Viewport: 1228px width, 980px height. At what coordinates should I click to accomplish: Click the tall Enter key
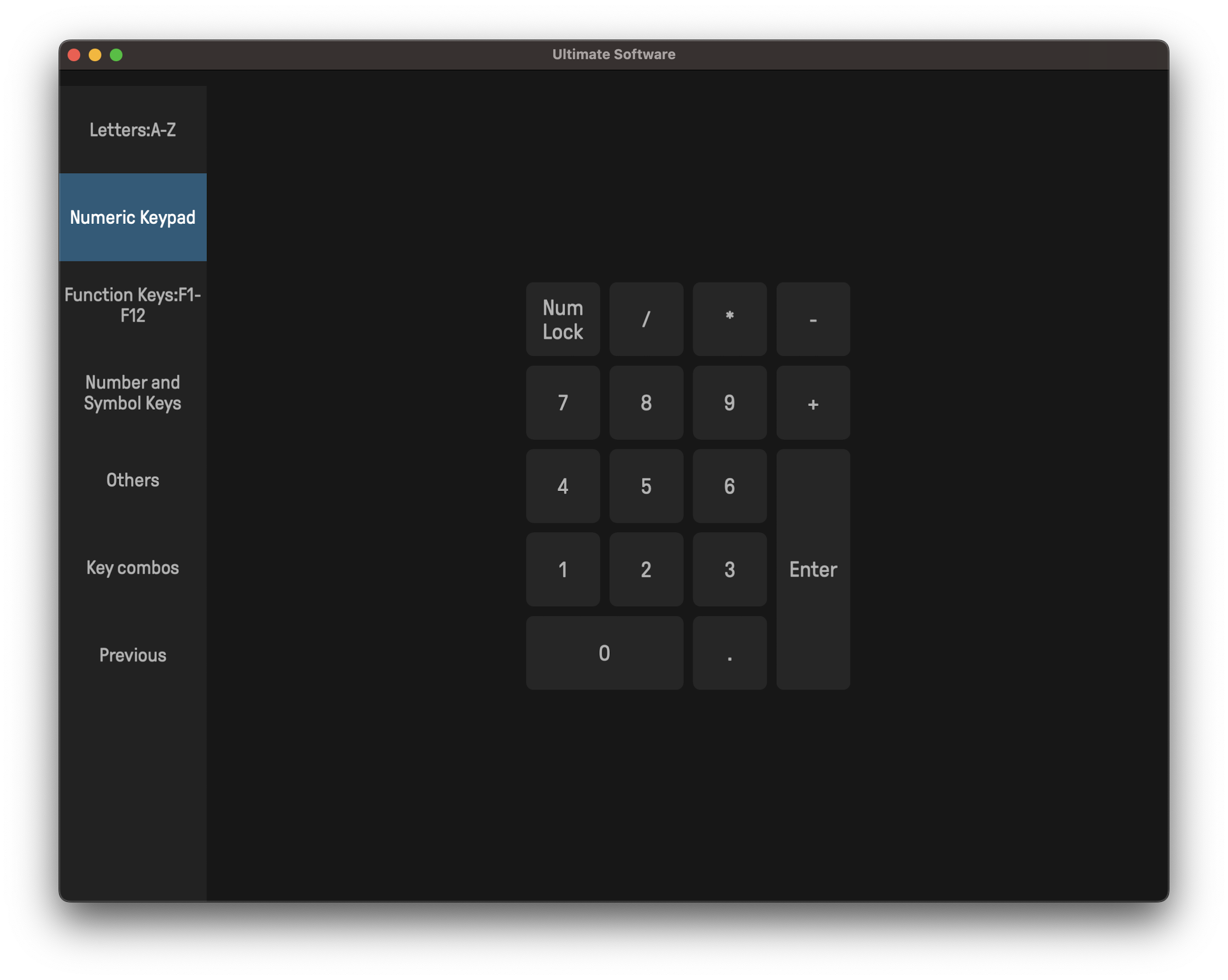[813, 569]
